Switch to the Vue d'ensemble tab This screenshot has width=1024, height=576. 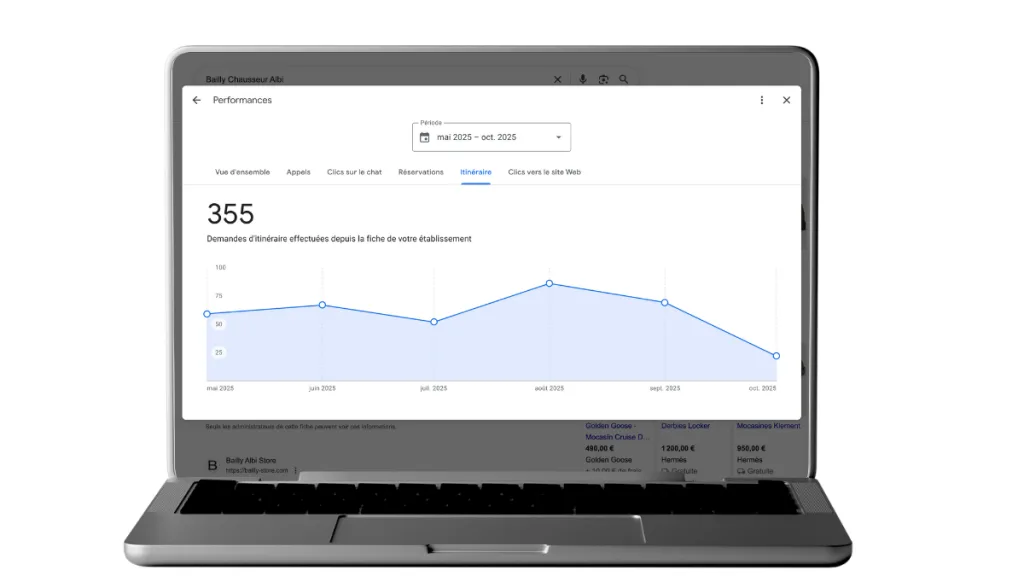click(242, 172)
